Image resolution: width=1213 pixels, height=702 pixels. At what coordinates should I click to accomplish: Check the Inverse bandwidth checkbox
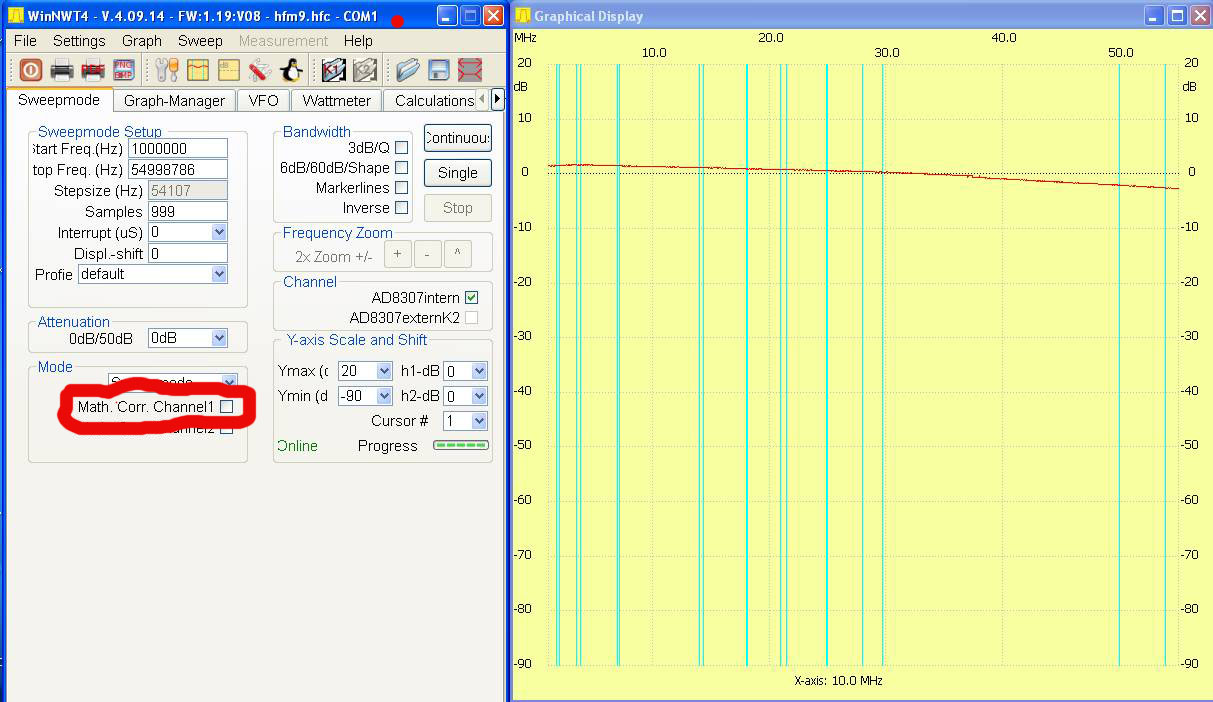point(401,208)
